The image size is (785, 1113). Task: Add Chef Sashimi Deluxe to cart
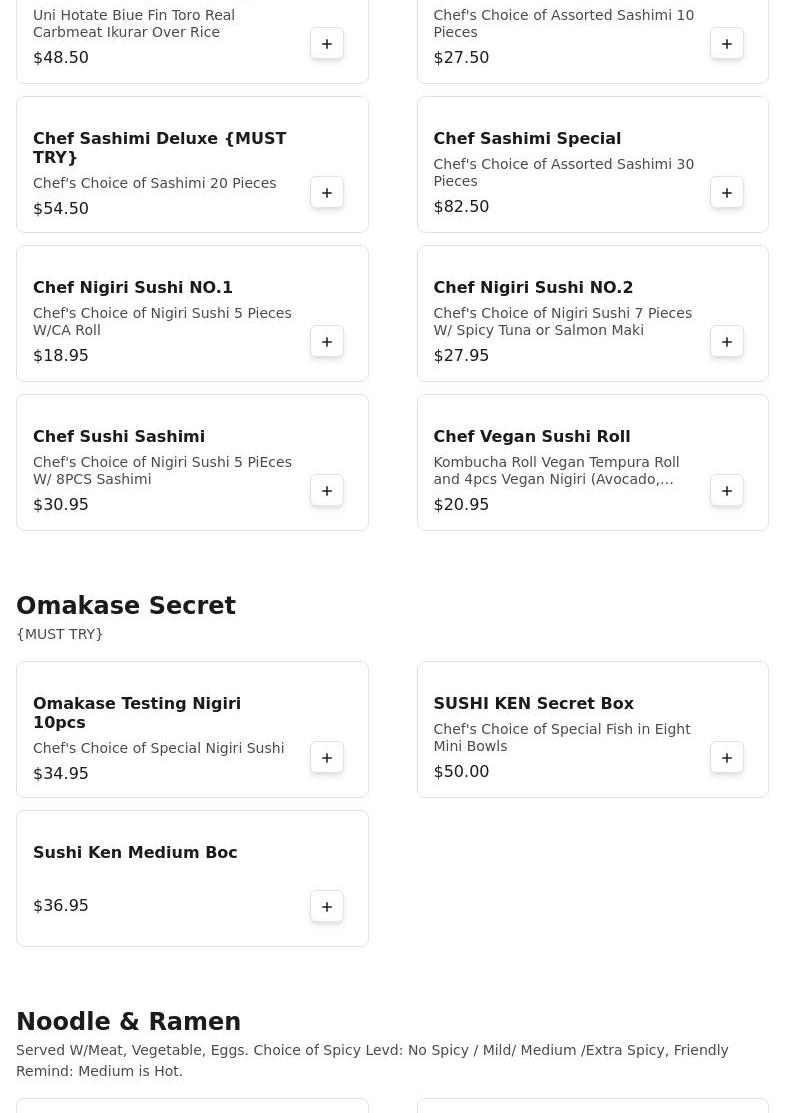(x=327, y=192)
